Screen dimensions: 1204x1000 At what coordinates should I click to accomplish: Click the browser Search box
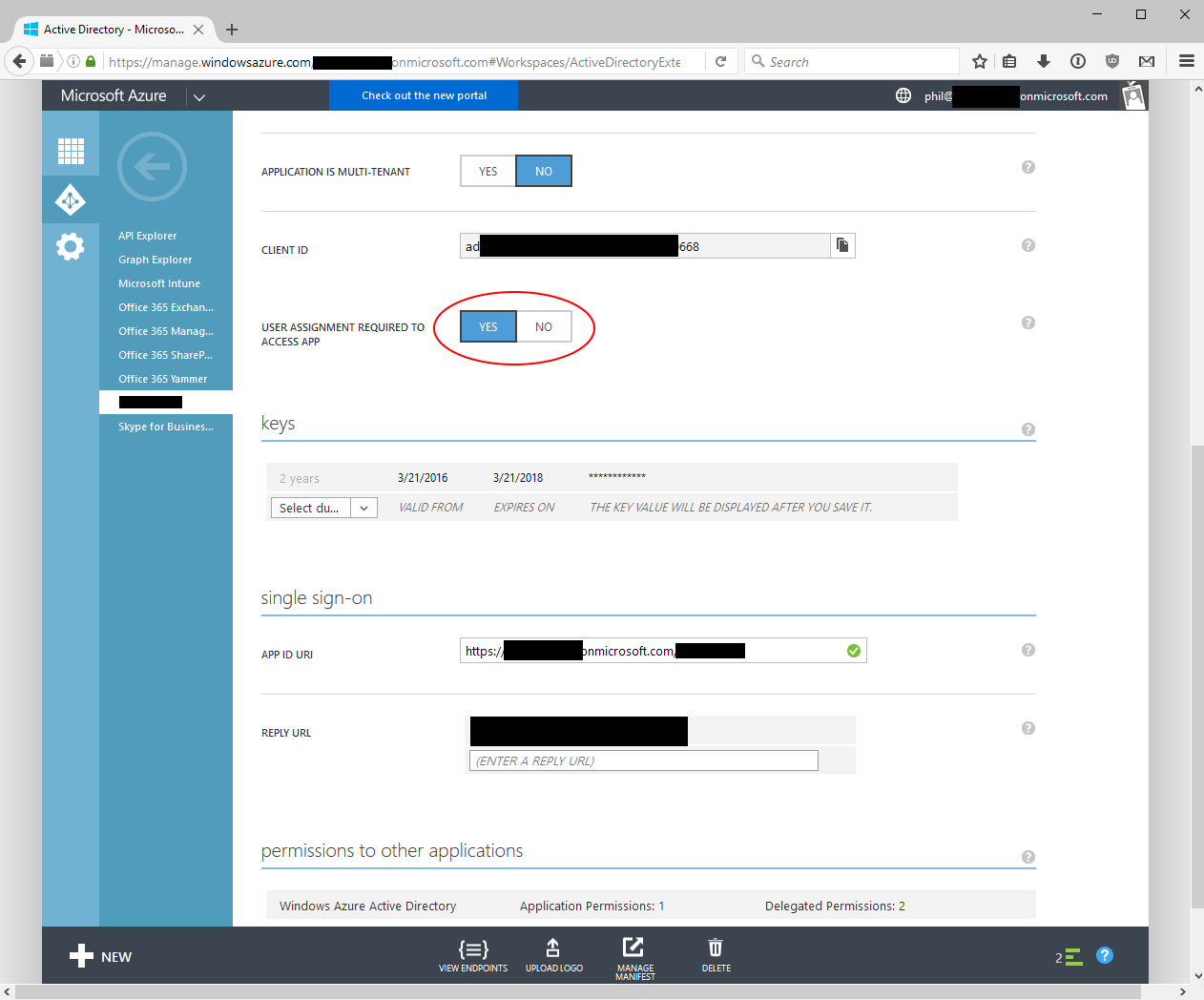[x=852, y=61]
